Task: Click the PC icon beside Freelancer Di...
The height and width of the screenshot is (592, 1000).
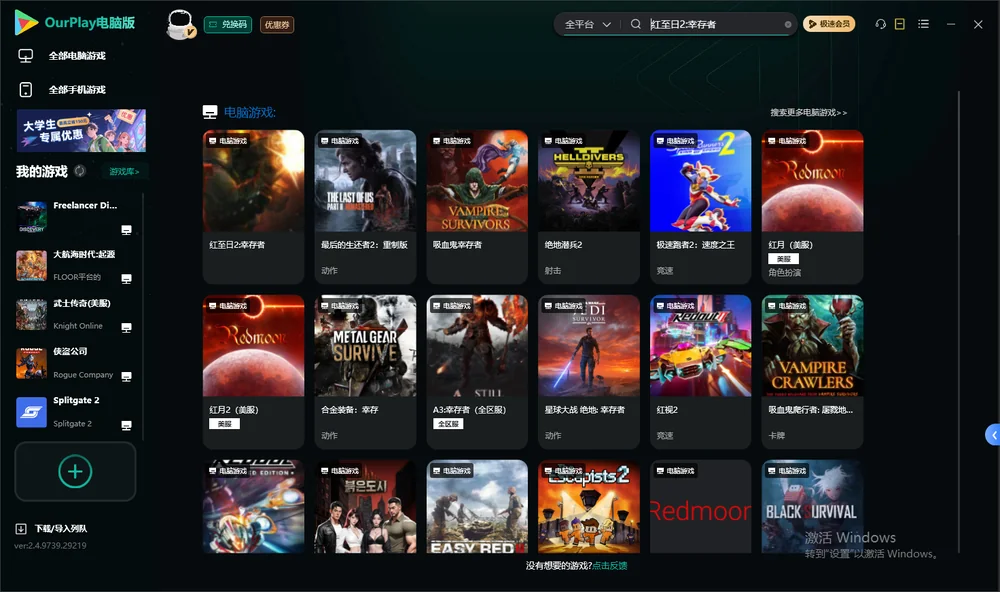Action: point(126,230)
